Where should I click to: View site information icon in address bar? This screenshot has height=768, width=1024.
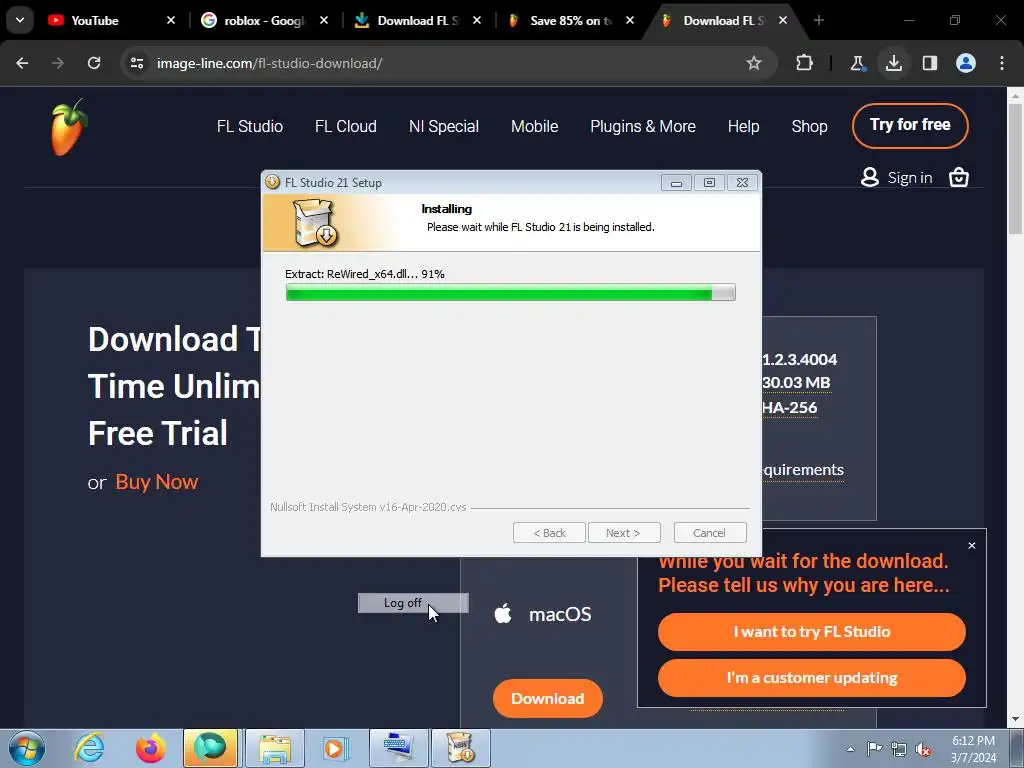[x=137, y=63]
